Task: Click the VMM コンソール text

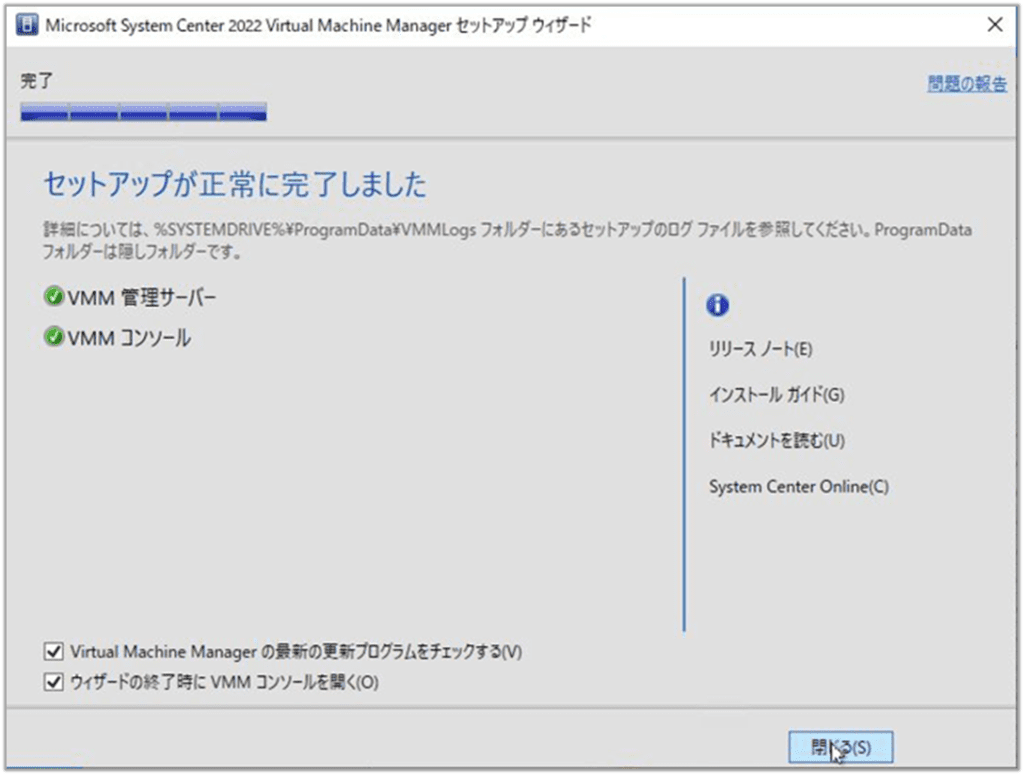Action: 129,338
